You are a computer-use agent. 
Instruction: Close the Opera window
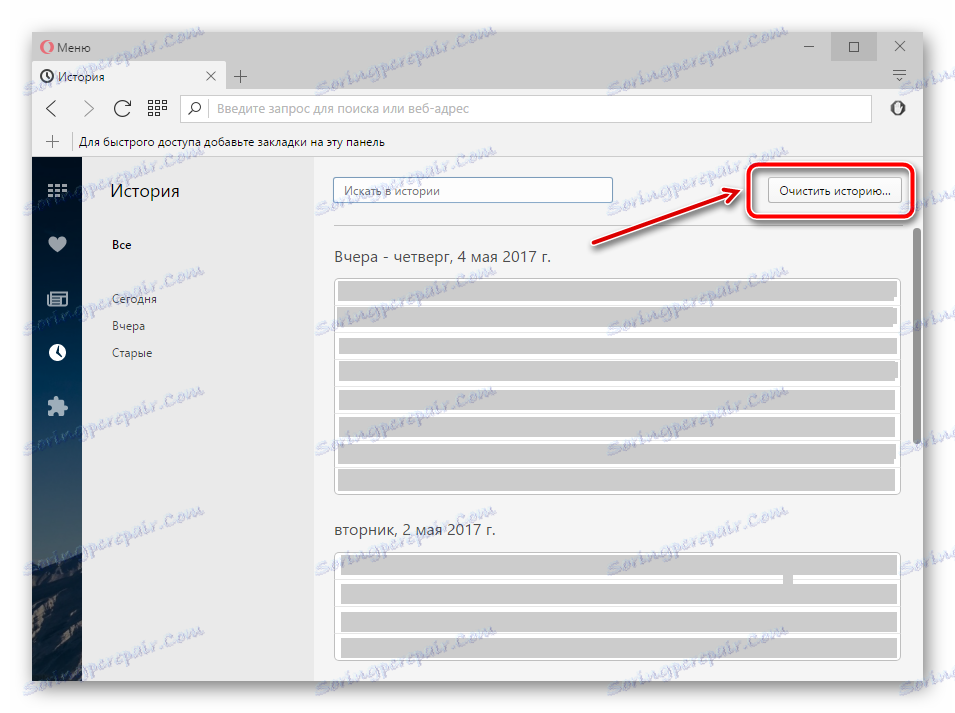pos(900,46)
